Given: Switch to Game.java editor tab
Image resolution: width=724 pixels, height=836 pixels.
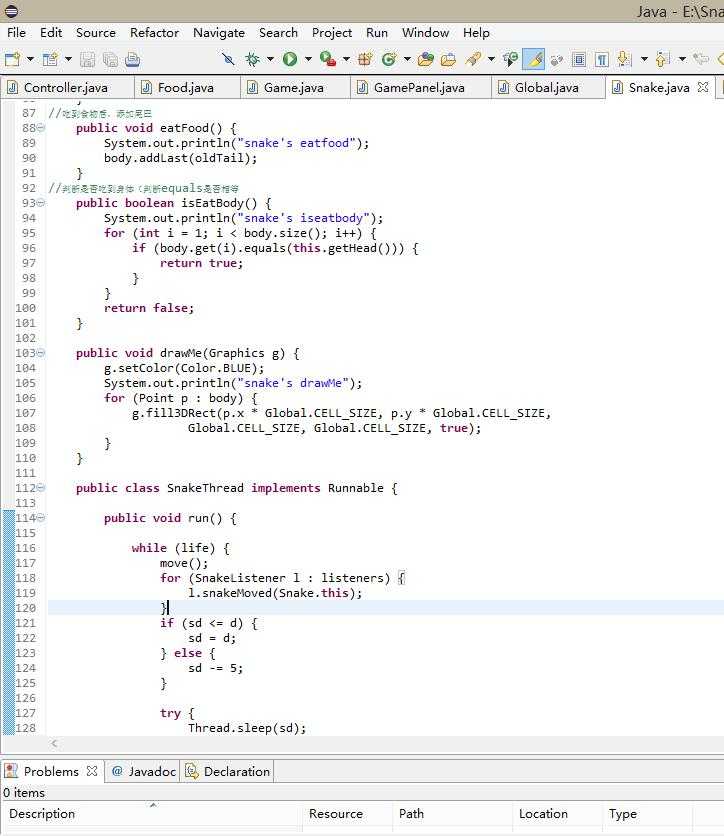Looking at the screenshot, I should click(x=294, y=87).
